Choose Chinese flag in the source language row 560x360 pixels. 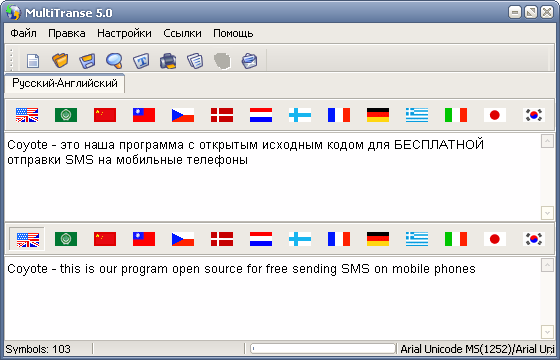coord(105,115)
